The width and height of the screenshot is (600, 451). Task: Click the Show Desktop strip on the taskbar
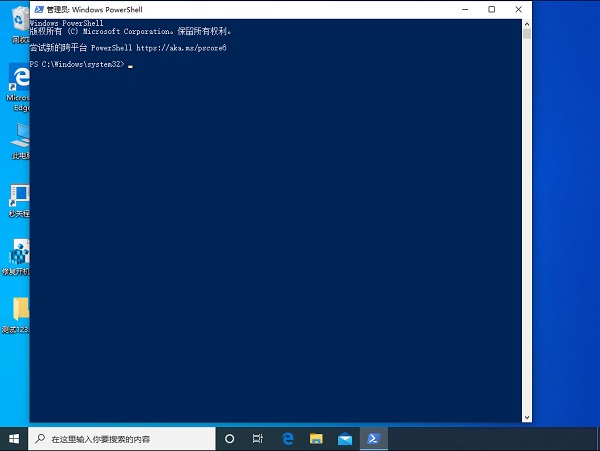tap(598, 439)
